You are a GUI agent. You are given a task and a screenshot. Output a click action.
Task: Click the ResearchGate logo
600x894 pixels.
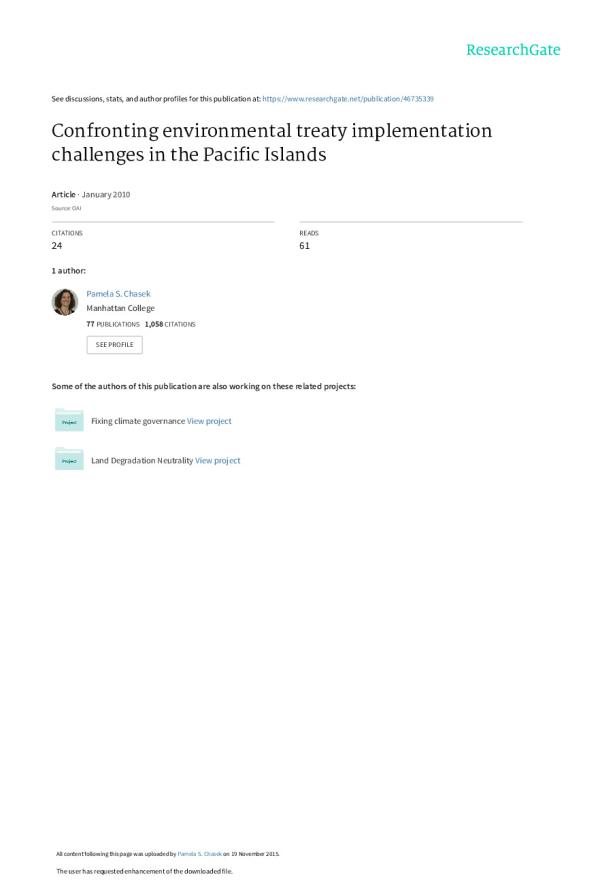[x=513, y=50]
